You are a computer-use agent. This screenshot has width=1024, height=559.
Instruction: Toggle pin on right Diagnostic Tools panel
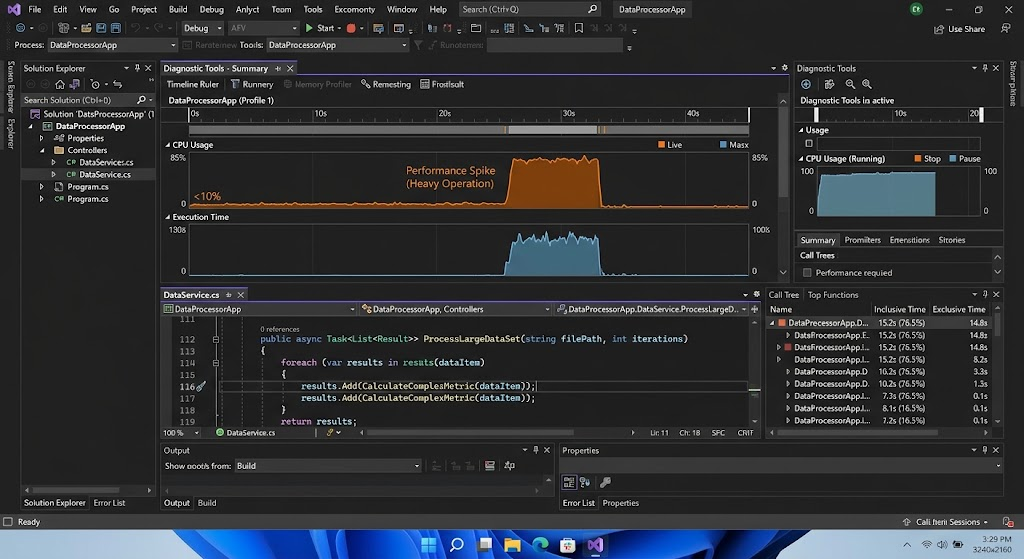click(985, 68)
